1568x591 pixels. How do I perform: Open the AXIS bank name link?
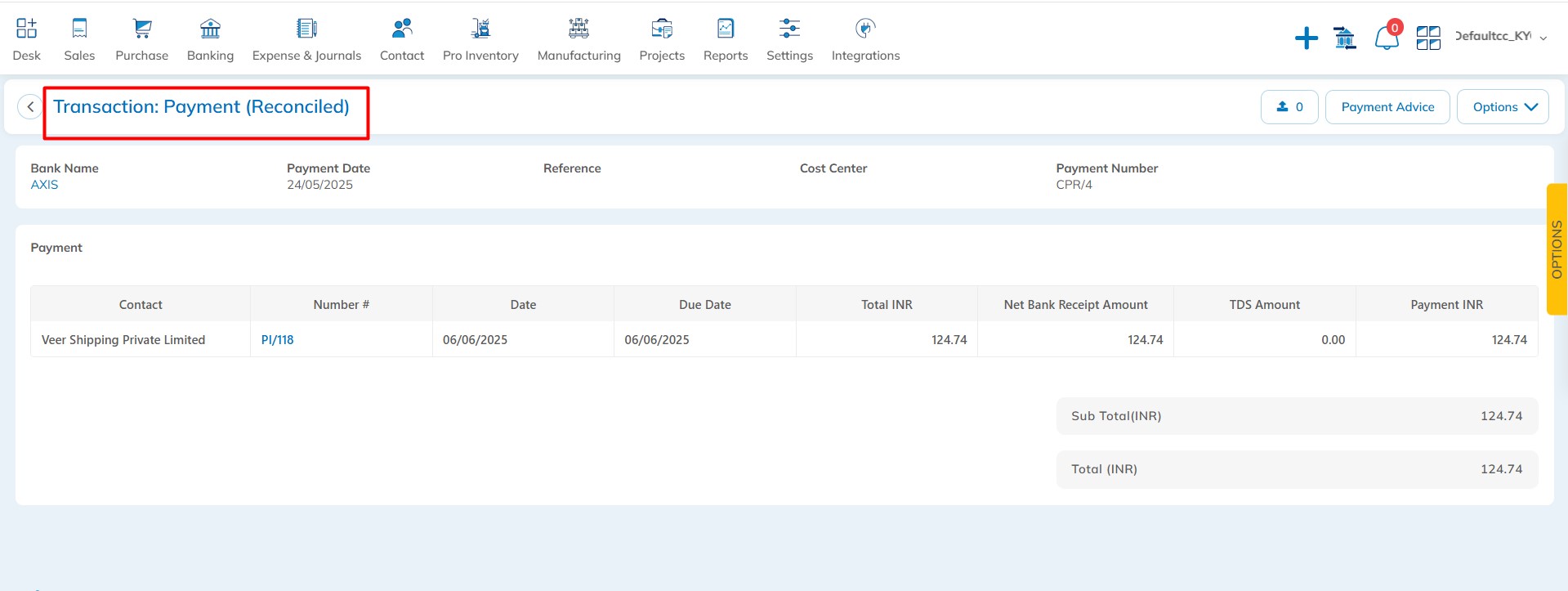[x=44, y=185]
